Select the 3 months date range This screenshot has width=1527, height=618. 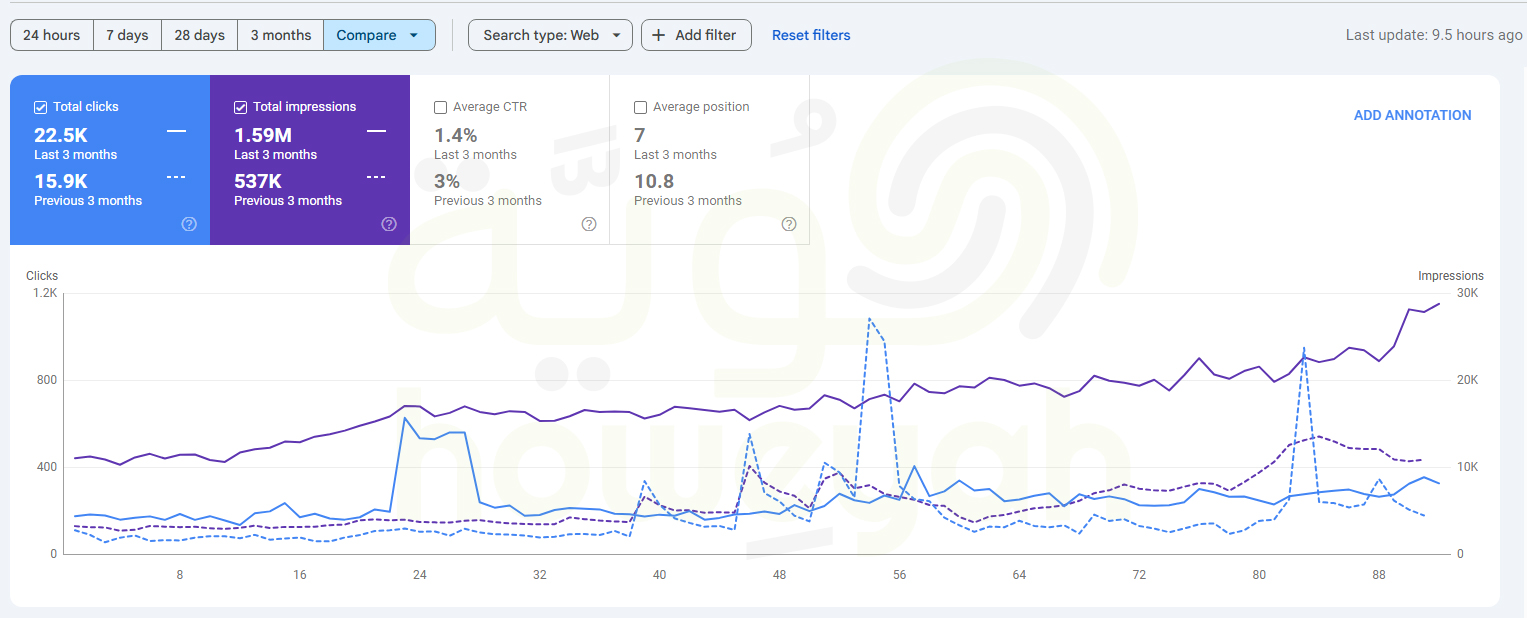tap(280, 35)
